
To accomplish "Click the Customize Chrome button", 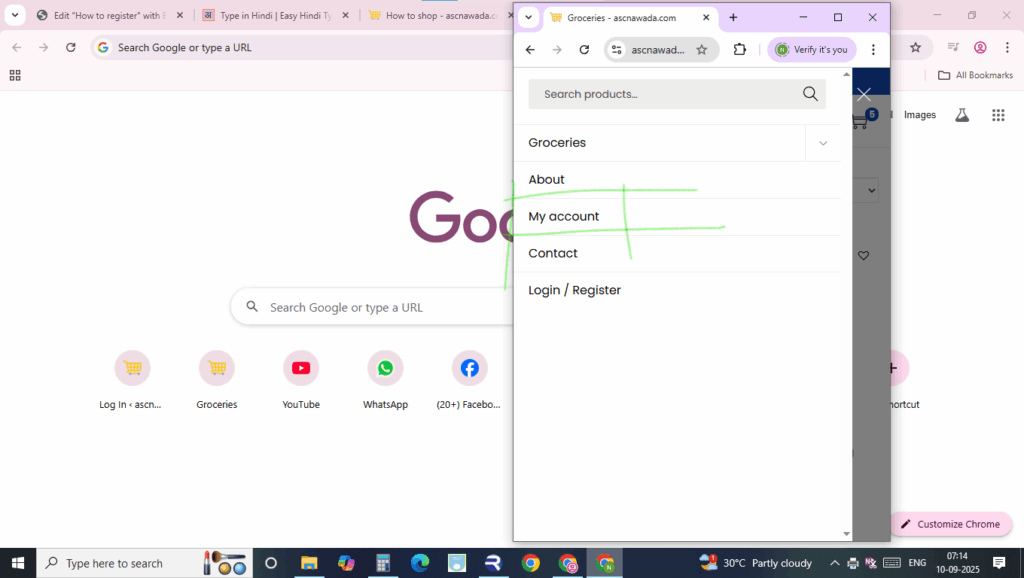I will (x=949, y=524).
